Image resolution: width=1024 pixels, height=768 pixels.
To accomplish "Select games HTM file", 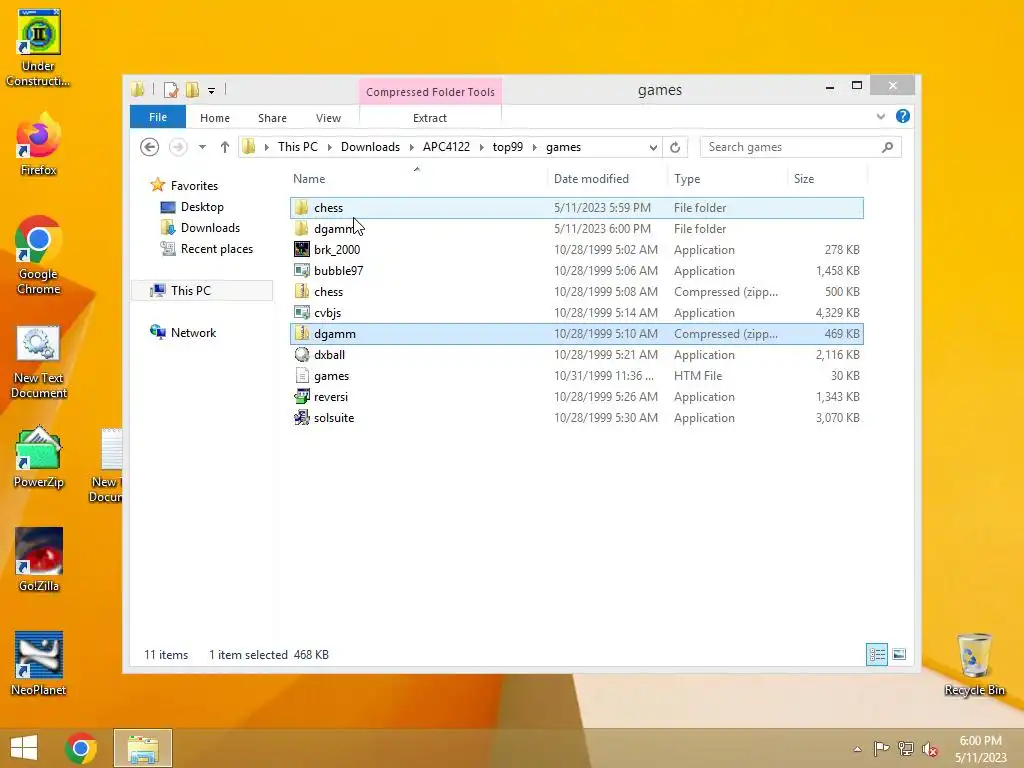I will [576, 376].
